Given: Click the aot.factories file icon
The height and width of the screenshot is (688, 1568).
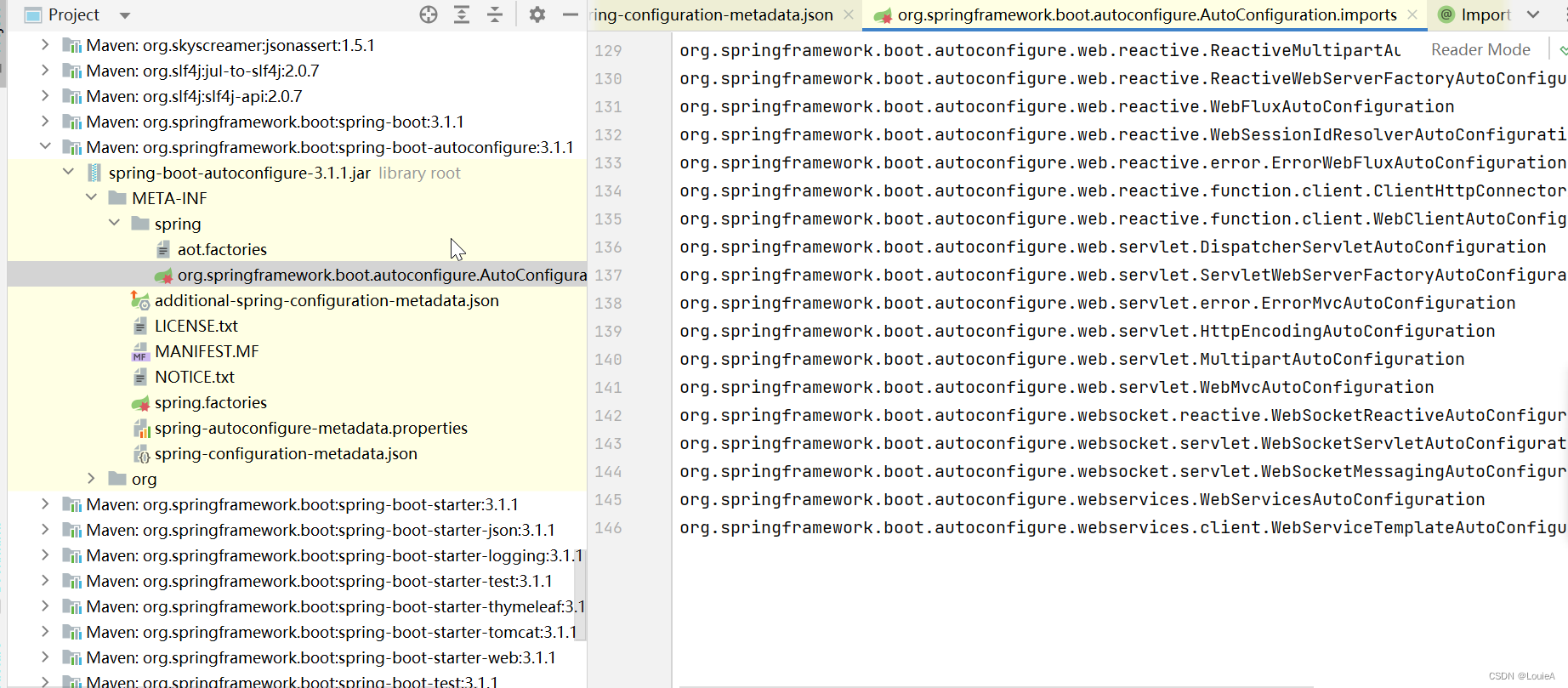Looking at the screenshot, I should click(x=163, y=249).
